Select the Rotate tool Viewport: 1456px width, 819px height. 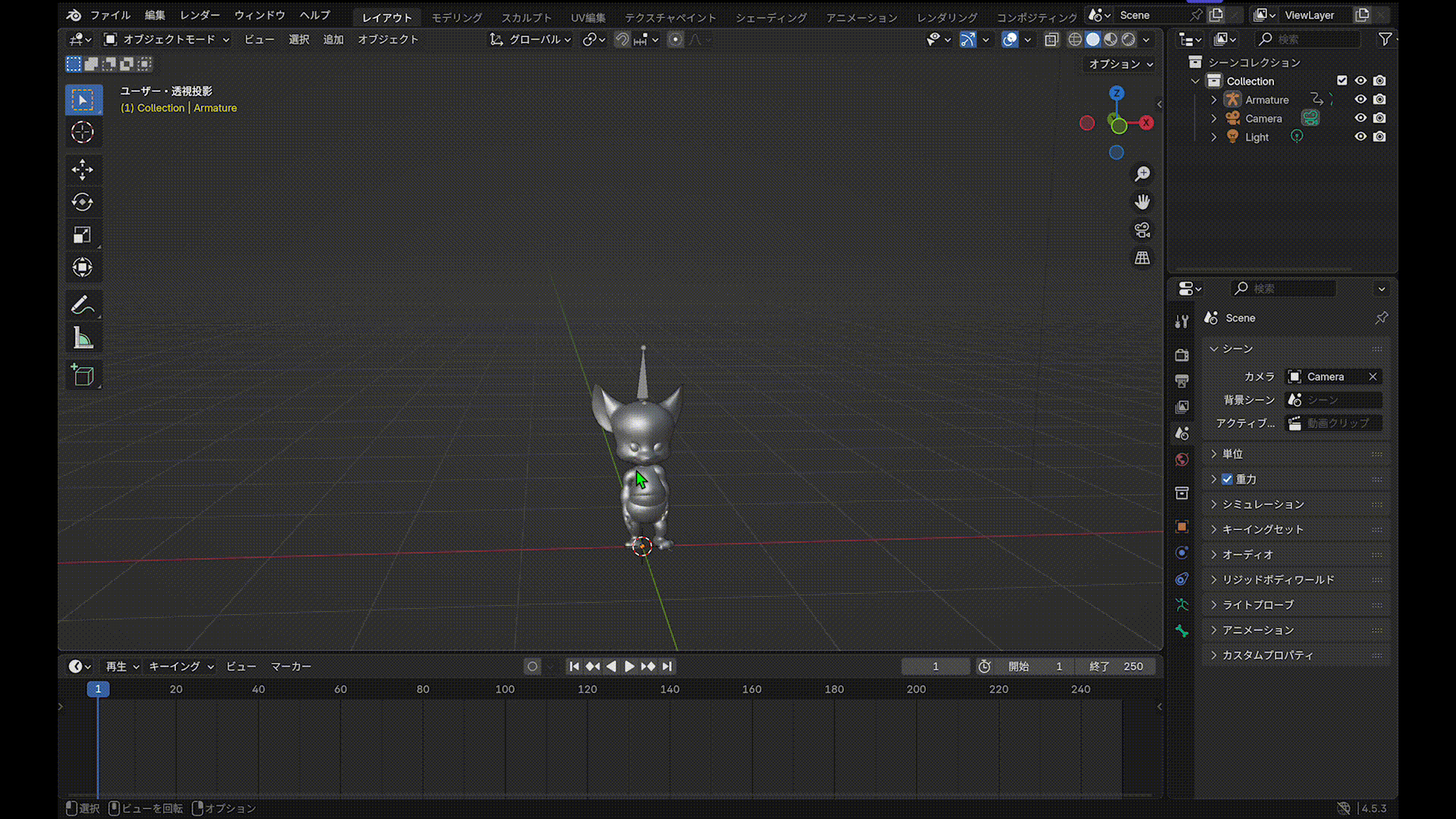(82, 202)
